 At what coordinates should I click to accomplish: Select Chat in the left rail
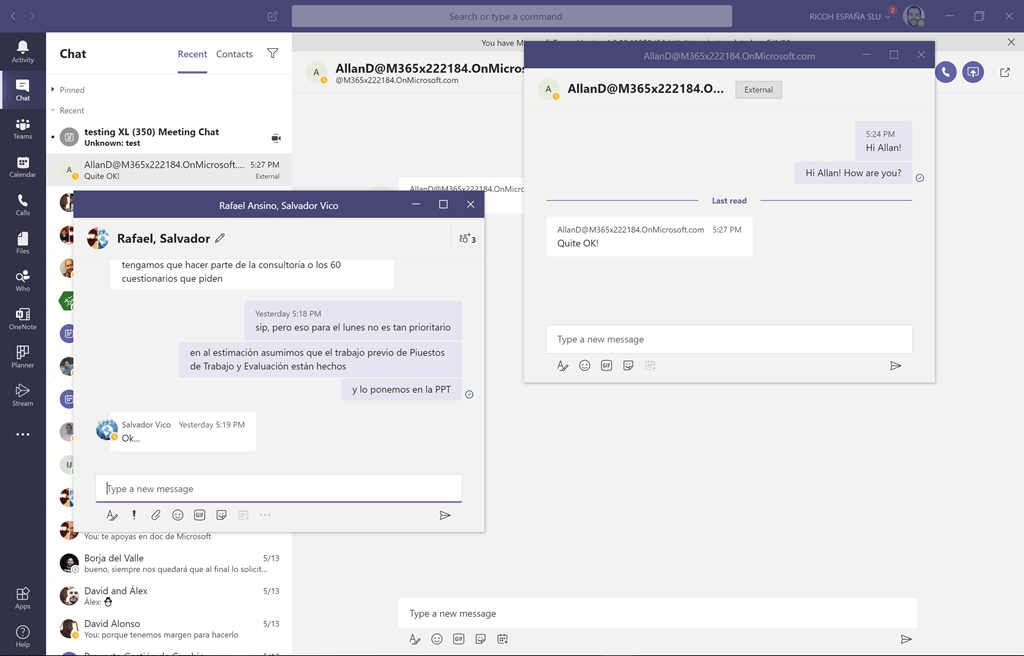(23, 90)
